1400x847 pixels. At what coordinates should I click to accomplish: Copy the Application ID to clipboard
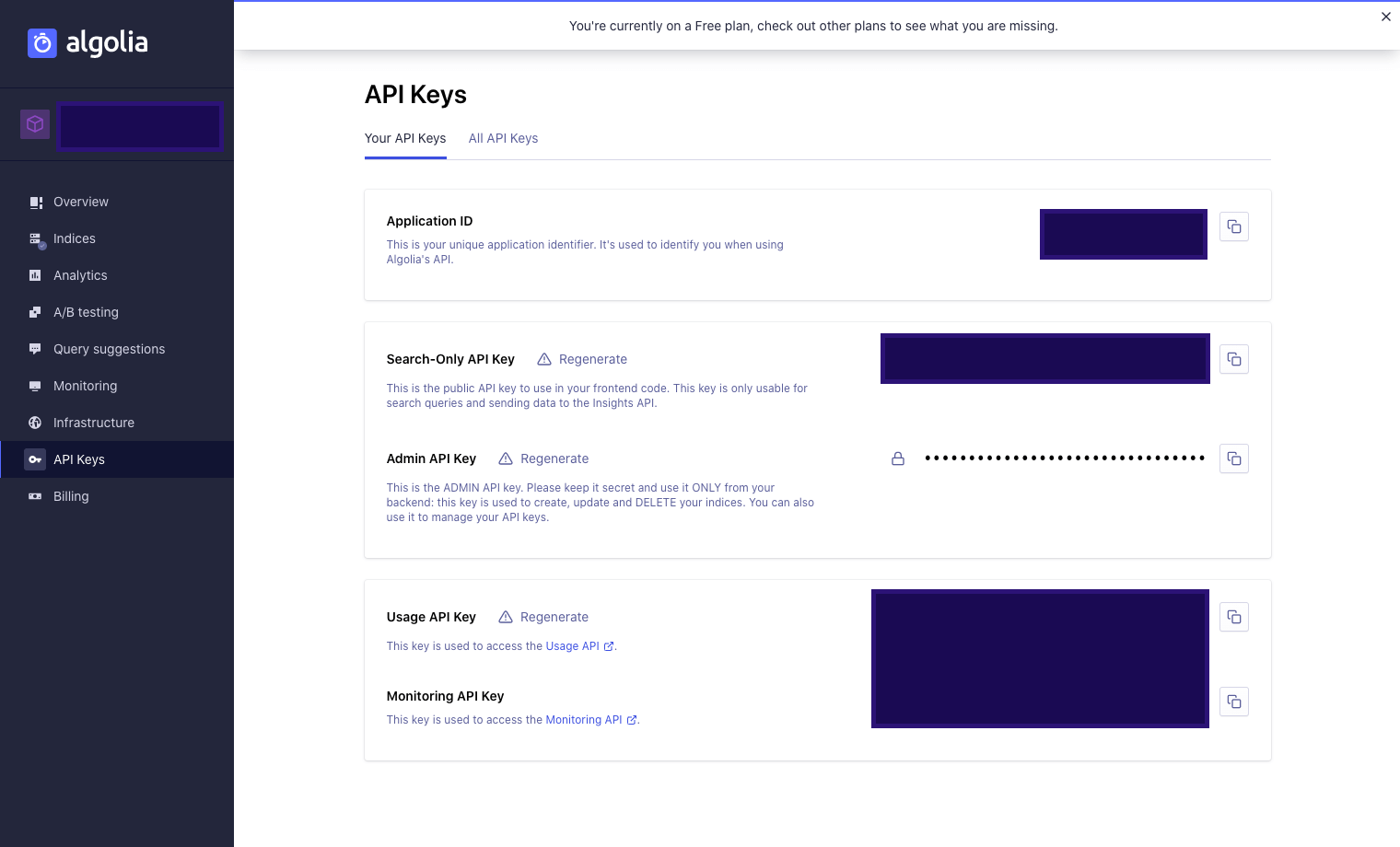pos(1234,226)
